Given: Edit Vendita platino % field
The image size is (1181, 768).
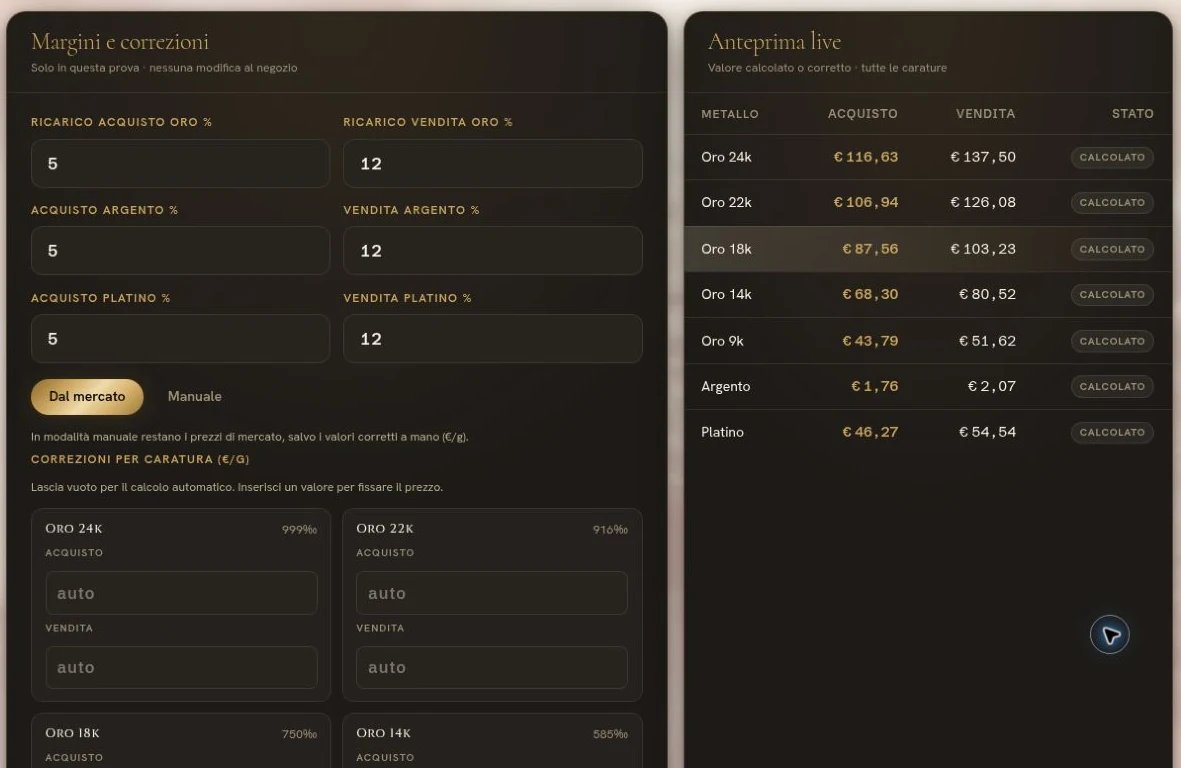Looking at the screenshot, I should point(493,339).
